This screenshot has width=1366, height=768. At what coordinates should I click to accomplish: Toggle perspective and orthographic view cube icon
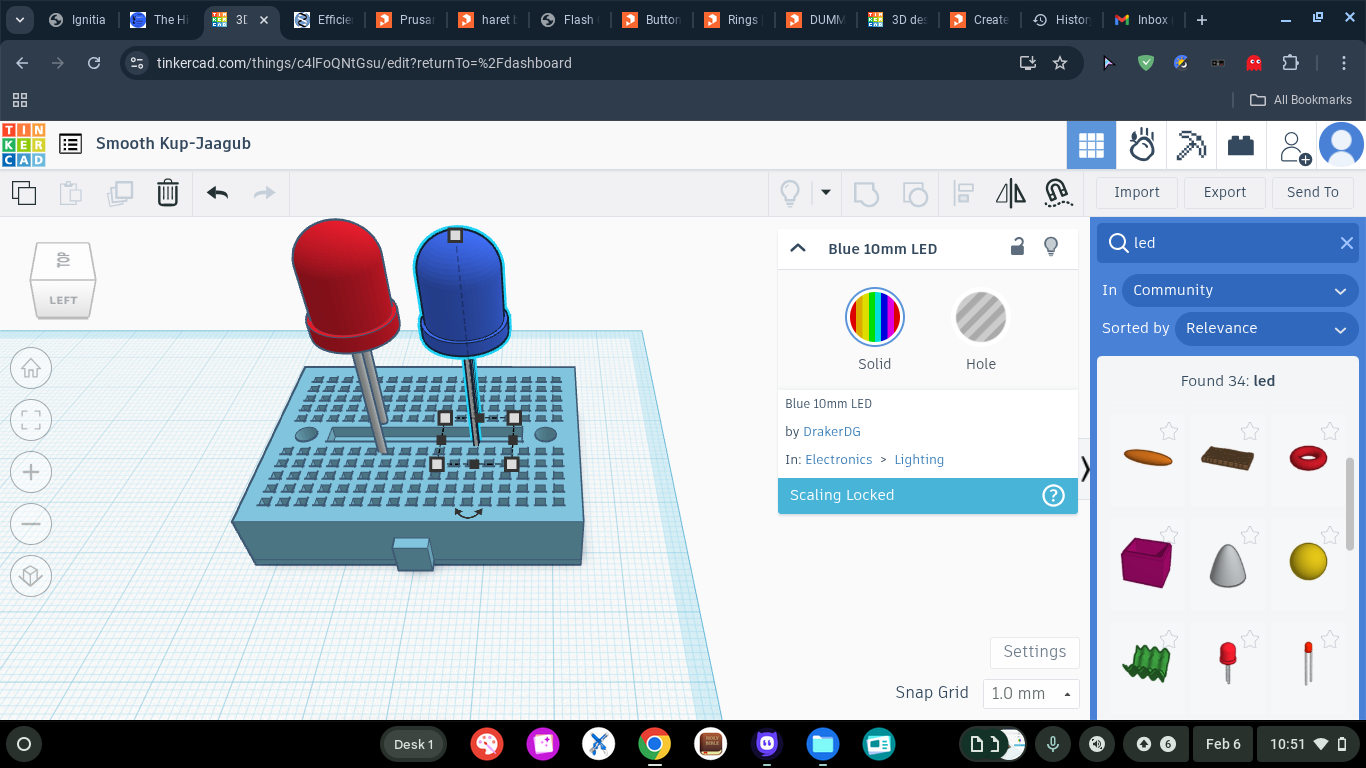[31, 575]
